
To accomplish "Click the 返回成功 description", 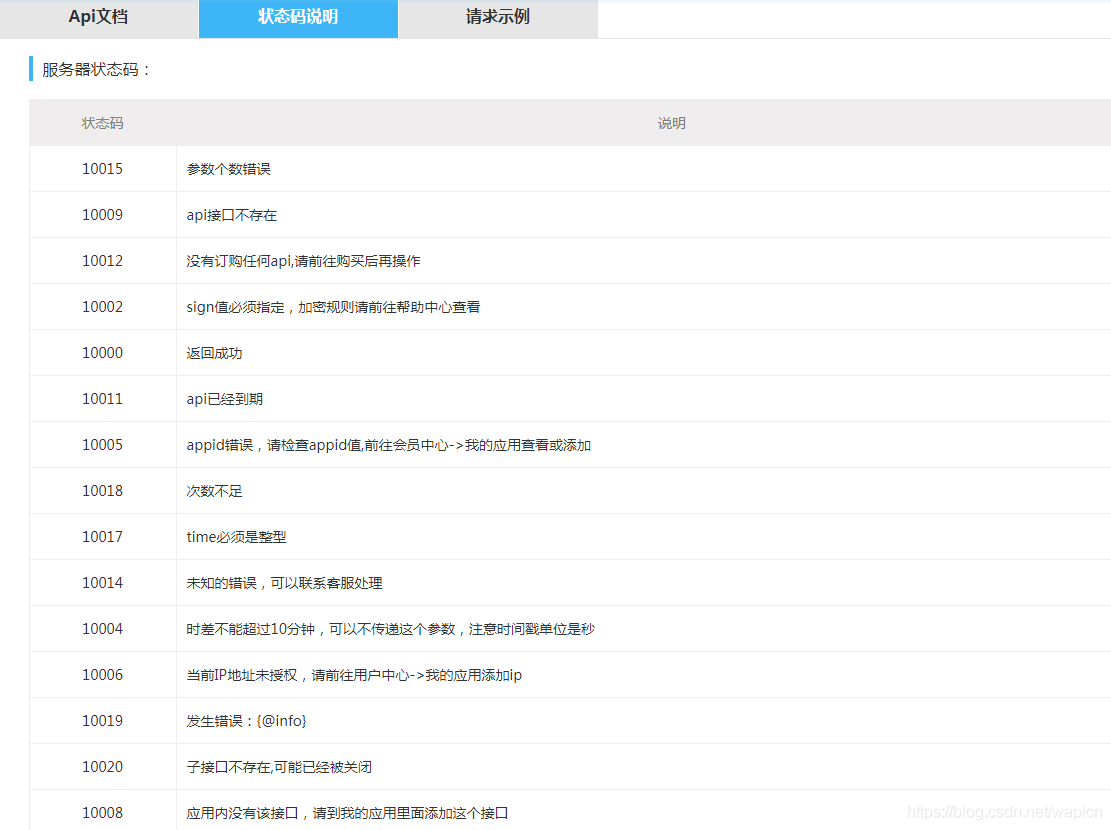I will click(x=214, y=353).
